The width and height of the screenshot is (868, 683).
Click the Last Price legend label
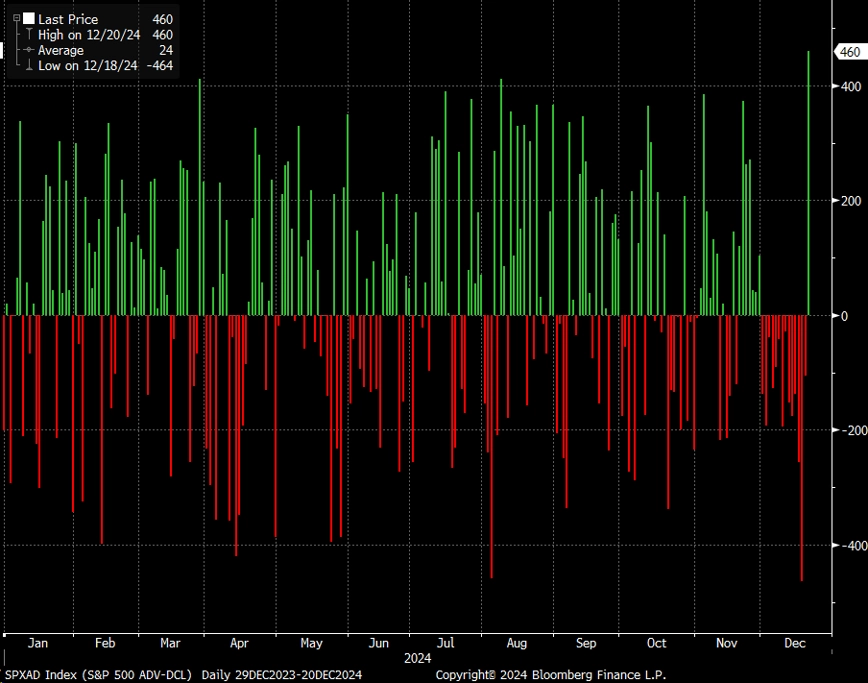tap(68, 19)
